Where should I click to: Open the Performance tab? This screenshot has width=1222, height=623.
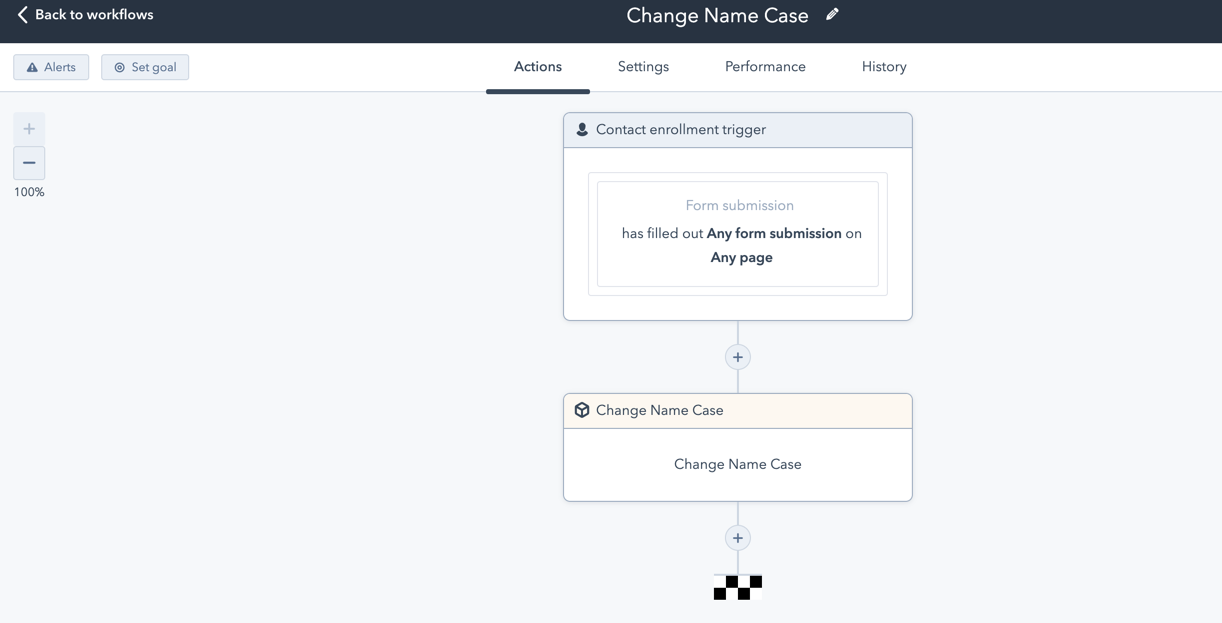point(765,67)
